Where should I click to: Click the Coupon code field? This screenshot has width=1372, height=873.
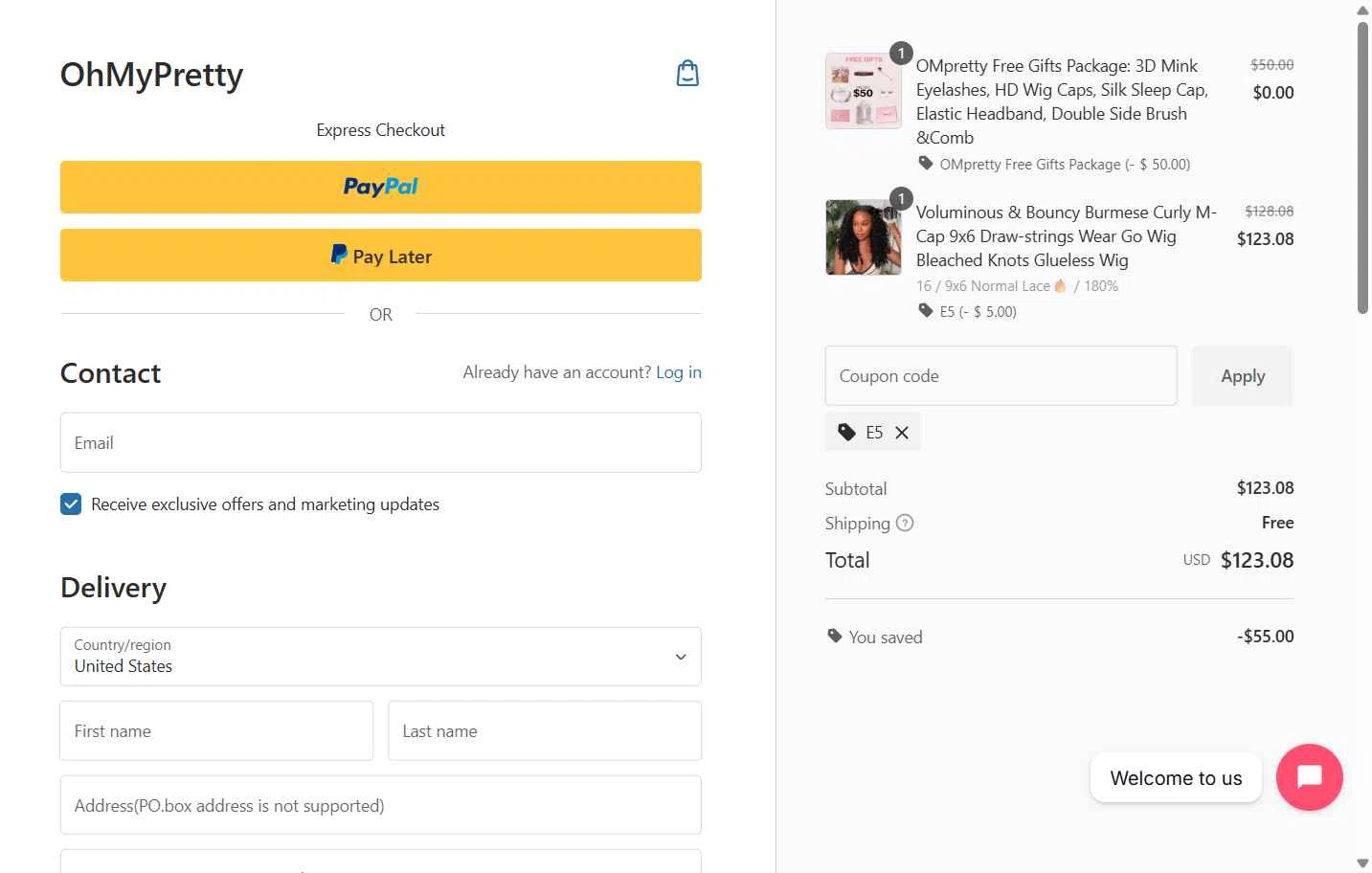(x=1001, y=376)
